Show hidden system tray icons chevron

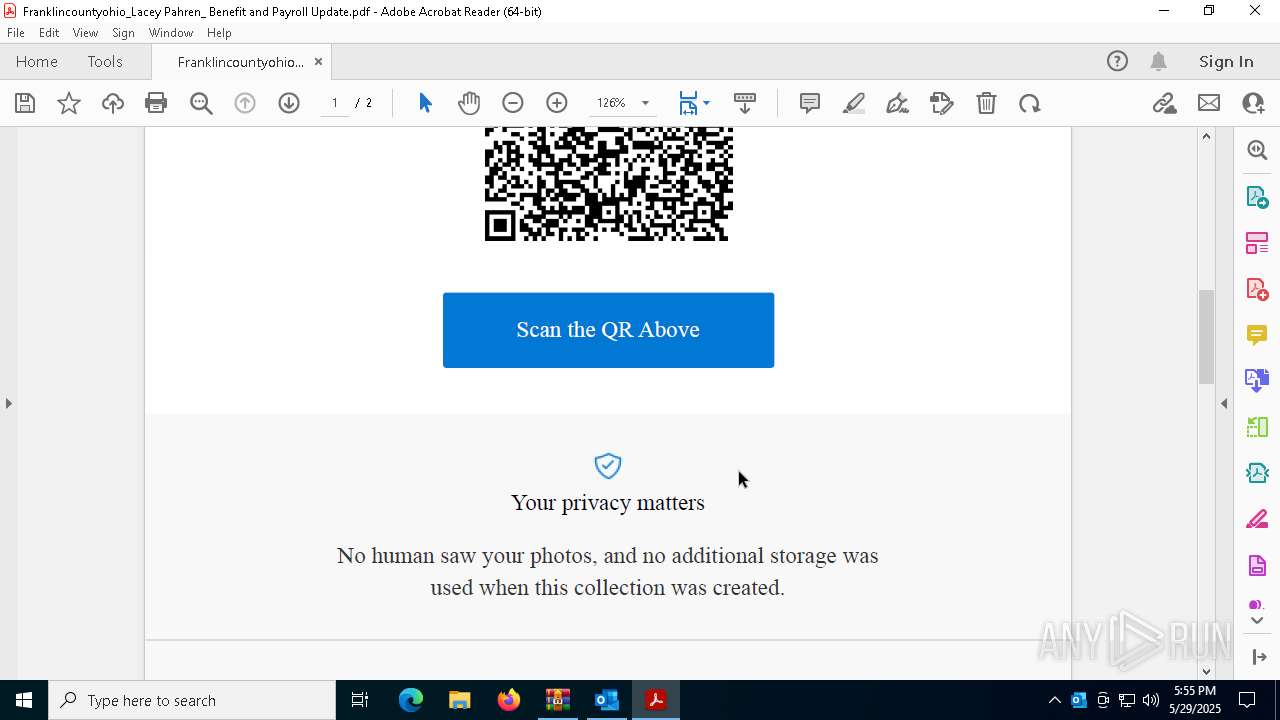[1054, 700]
